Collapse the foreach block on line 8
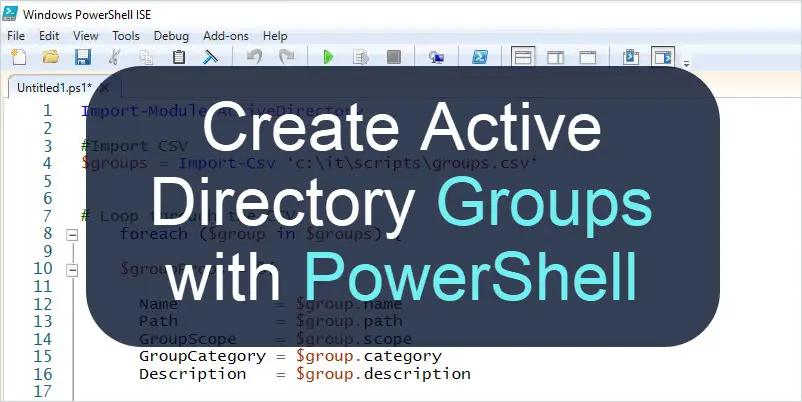The height and width of the screenshot is (402, 802). [72, 235]
